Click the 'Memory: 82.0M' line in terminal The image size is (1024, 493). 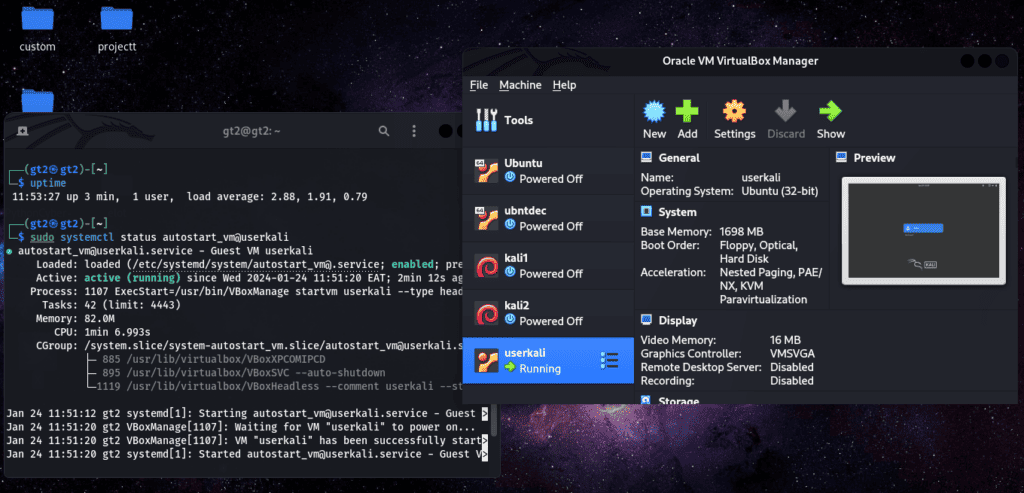click(75, 319)
